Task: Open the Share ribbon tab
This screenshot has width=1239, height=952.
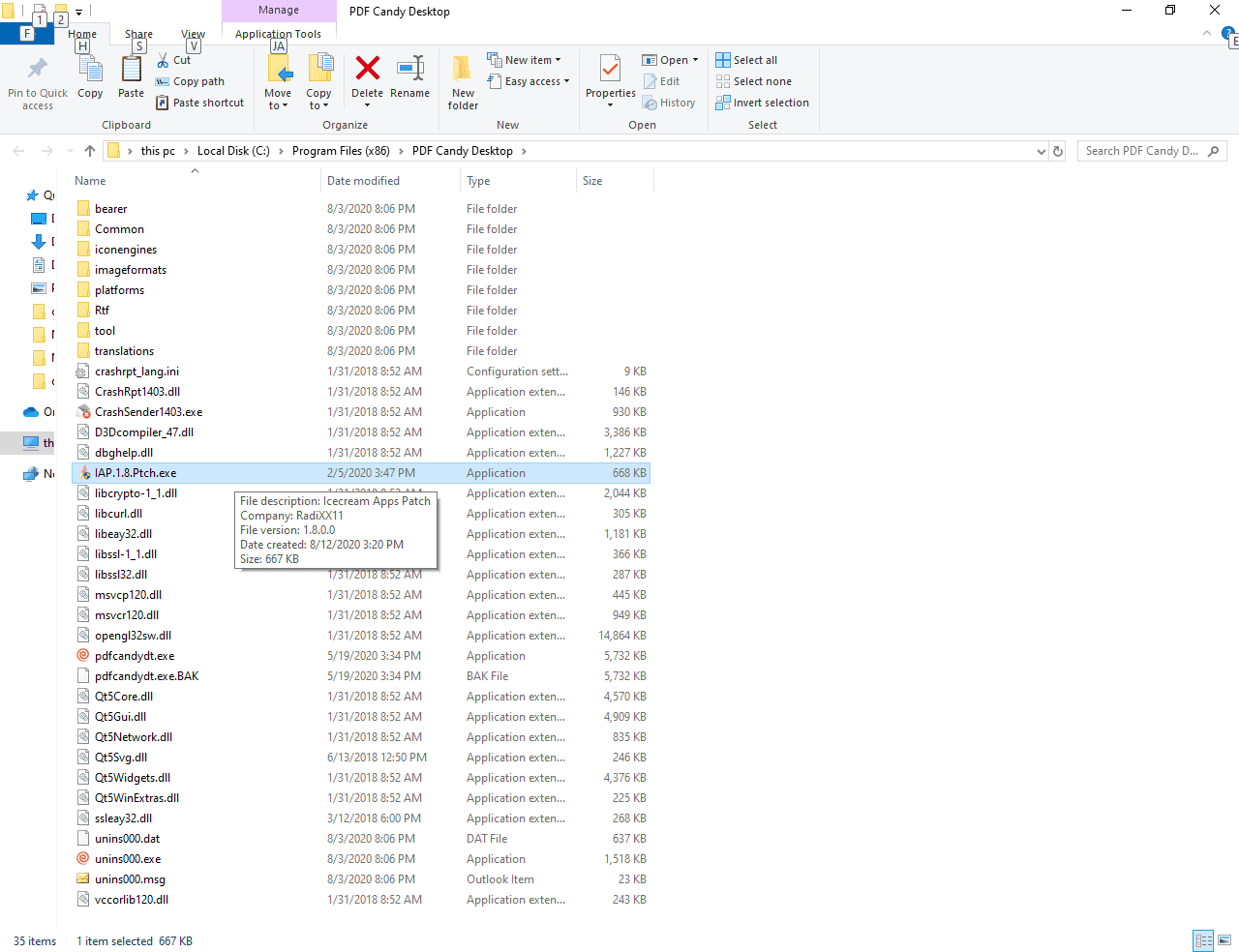Action: (138, 34)
